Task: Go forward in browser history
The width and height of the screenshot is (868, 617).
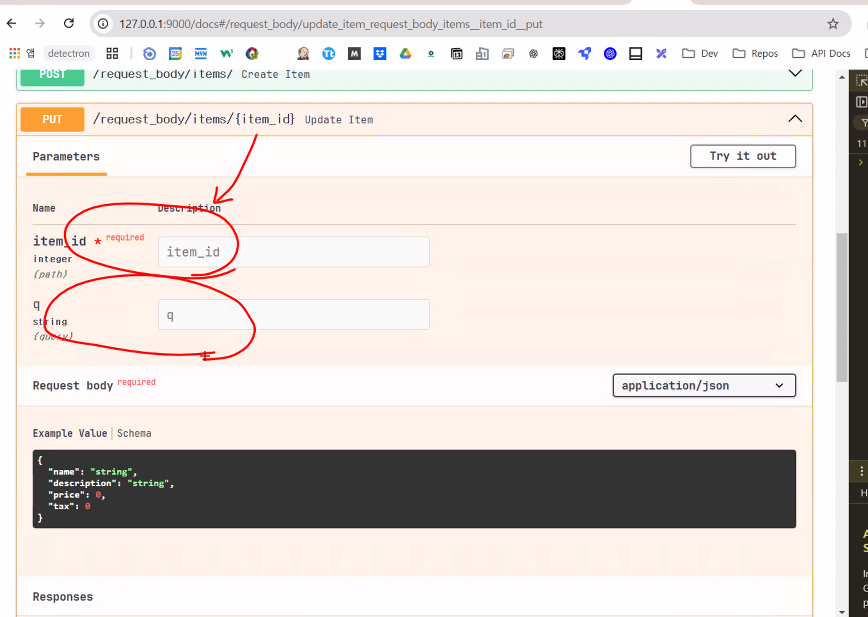Action: click(x=40, y=23)
